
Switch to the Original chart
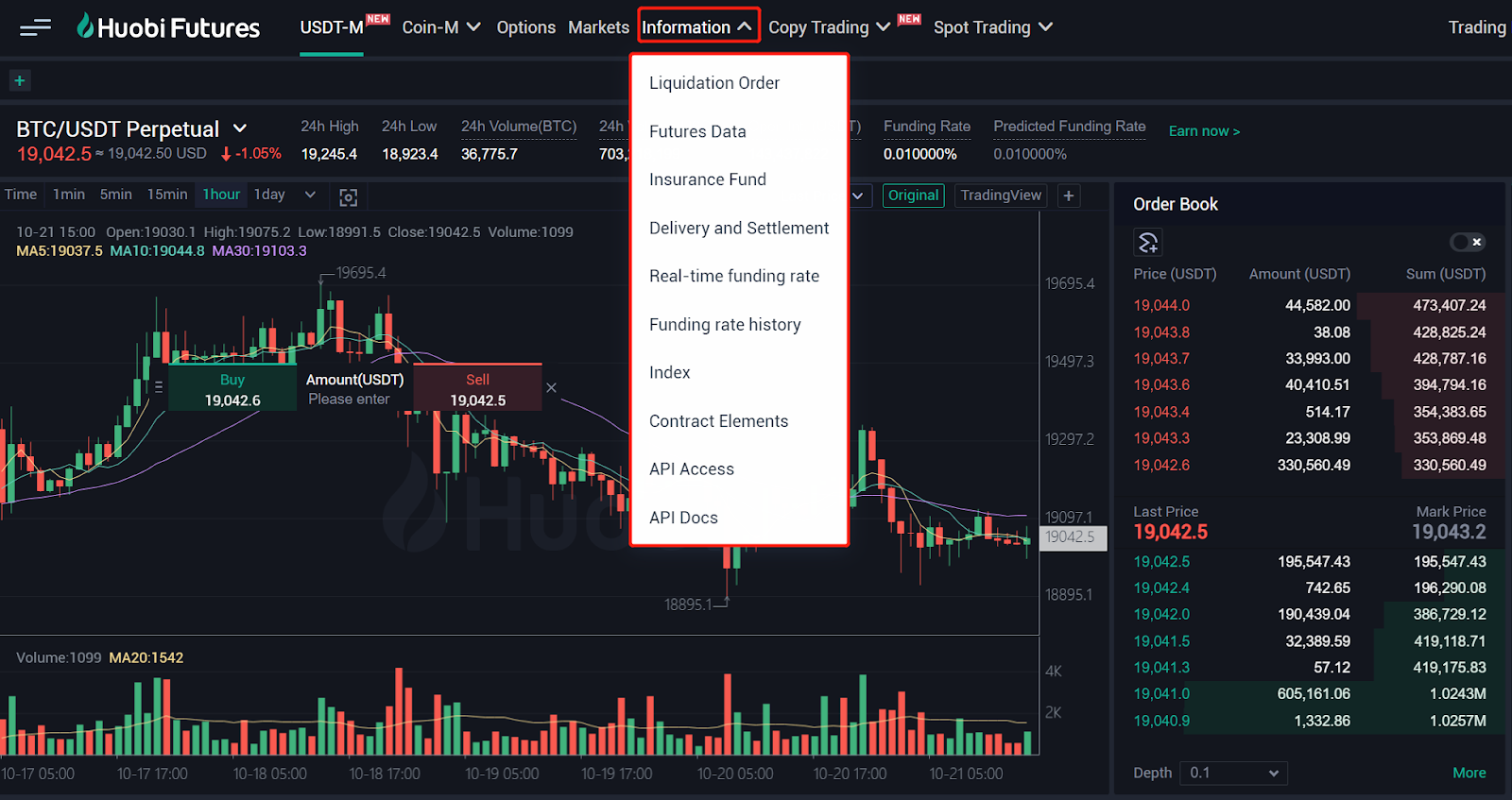click(x=913, y=196)
